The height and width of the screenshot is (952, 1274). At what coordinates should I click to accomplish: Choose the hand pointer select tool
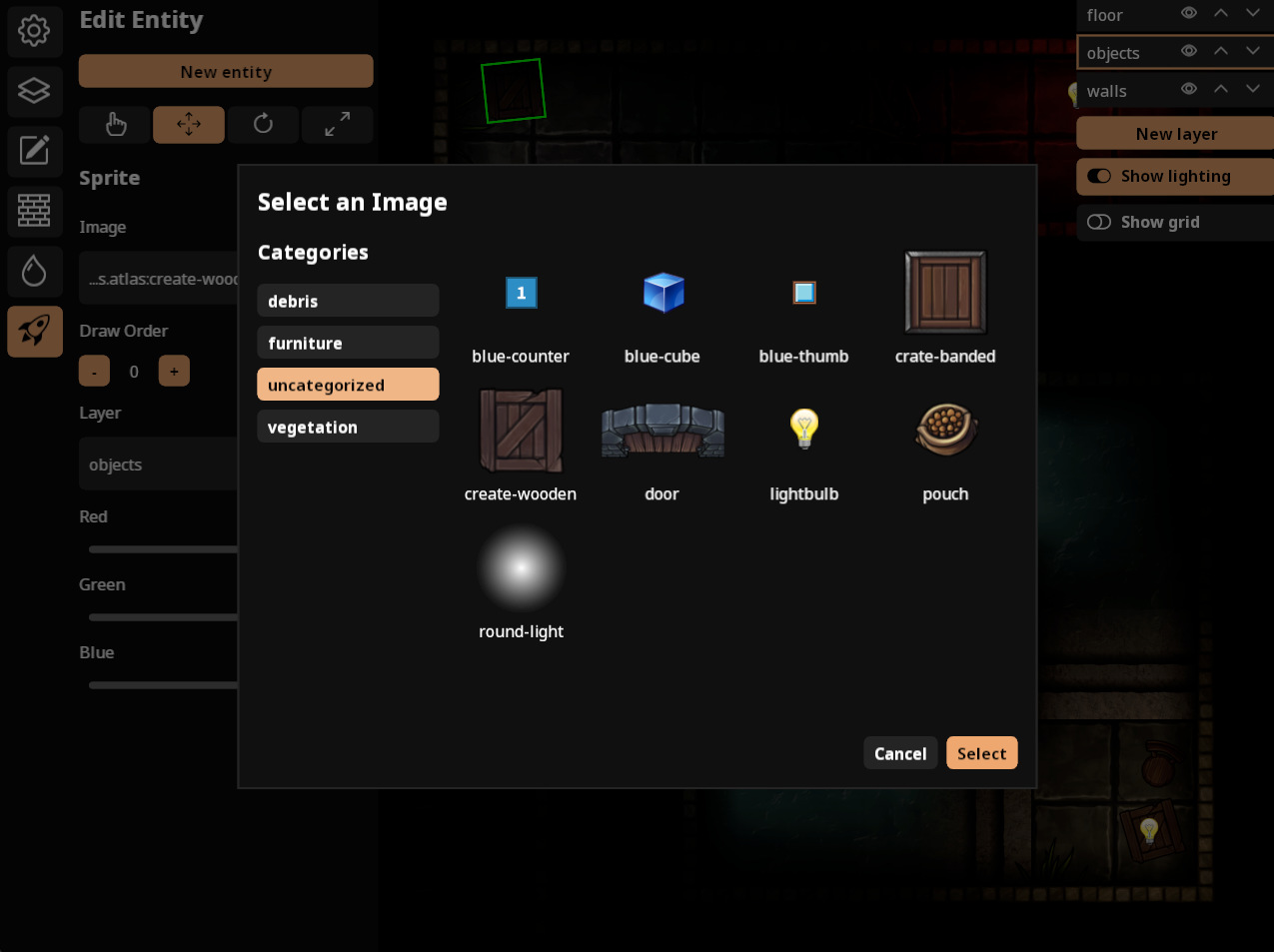point(115,124)
